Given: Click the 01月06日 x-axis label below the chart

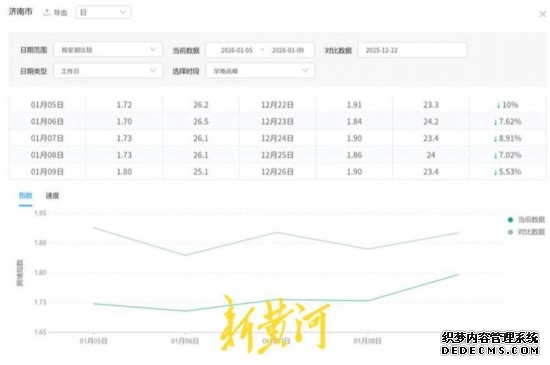Looking at the screenshot, I should (x=185, y=341).
